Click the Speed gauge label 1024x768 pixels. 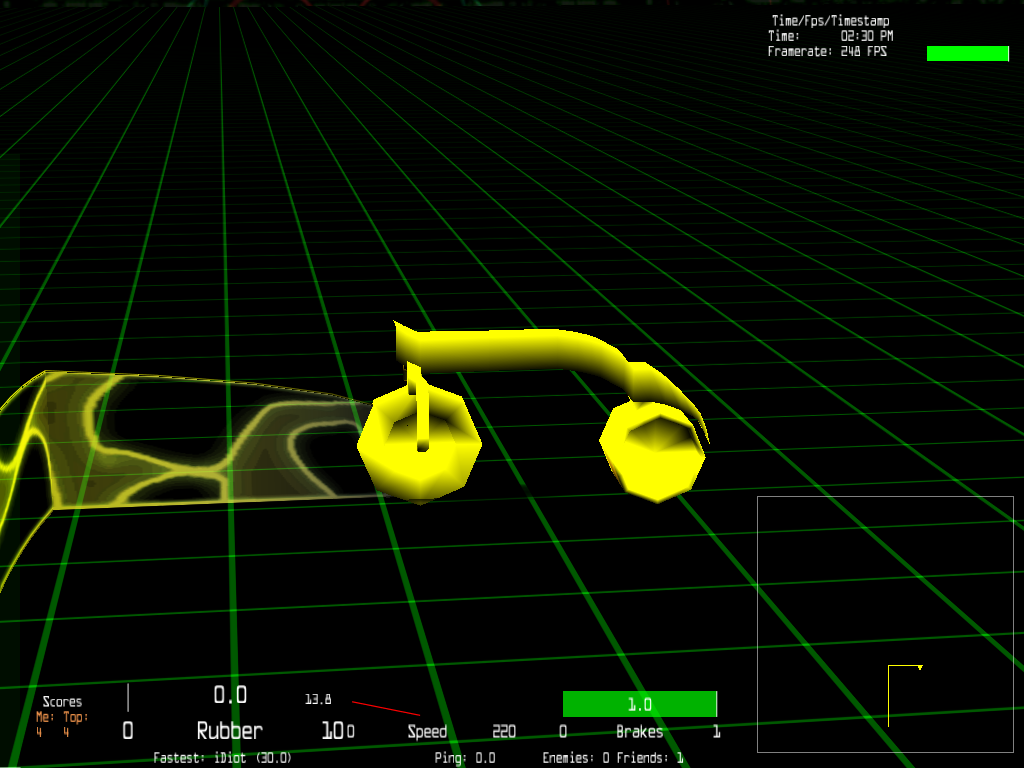[x=427, y=732]
